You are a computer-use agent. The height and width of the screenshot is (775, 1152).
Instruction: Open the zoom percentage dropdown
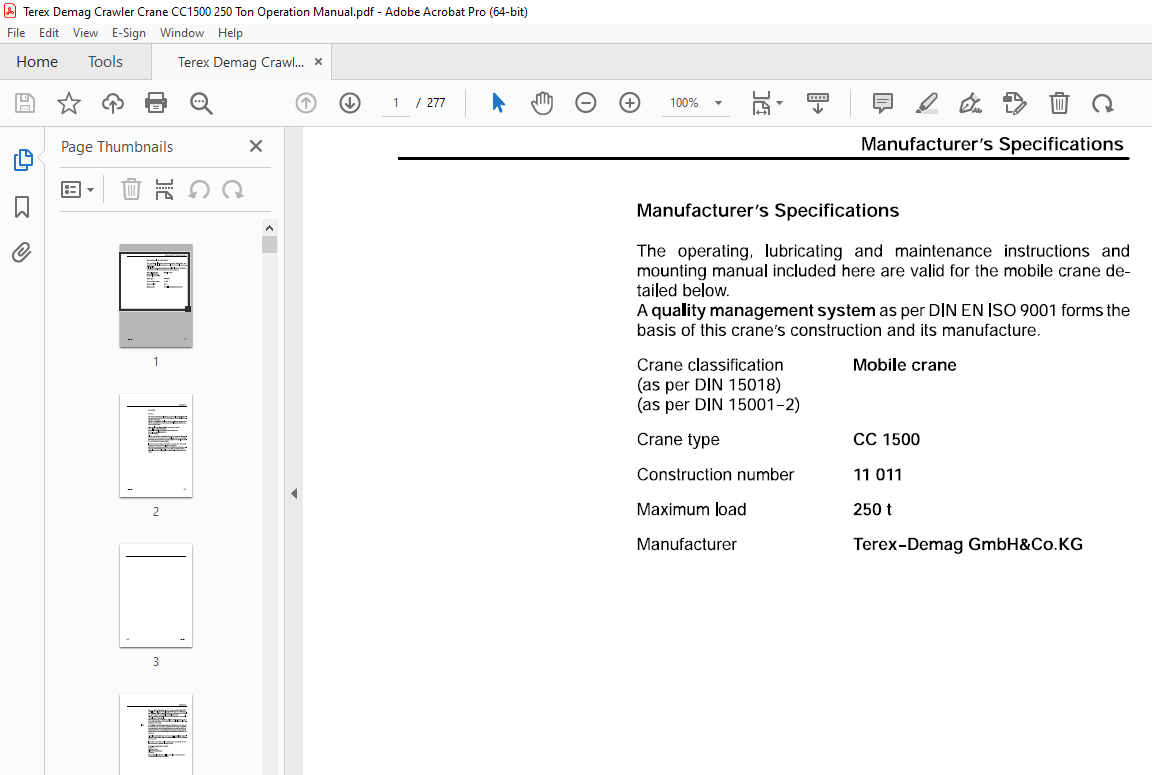719,103
